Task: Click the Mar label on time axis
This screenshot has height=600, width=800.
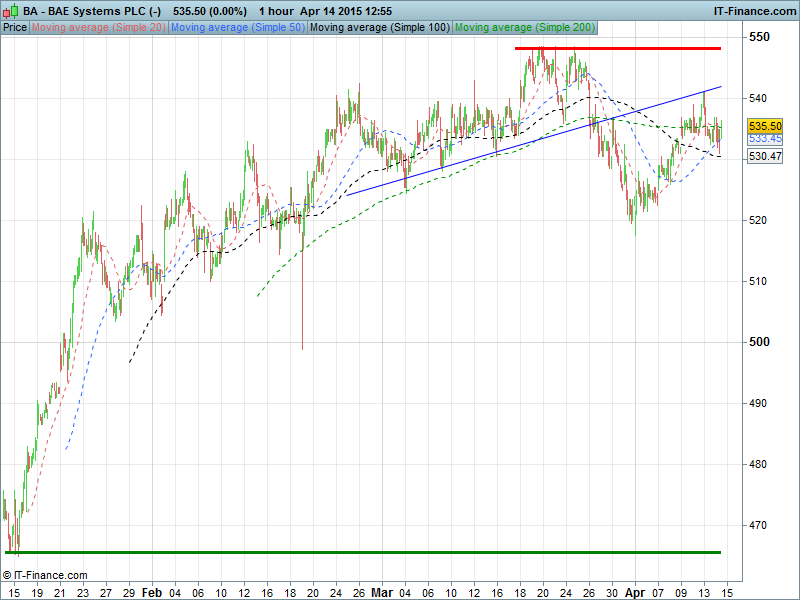Action: (383, 592)
